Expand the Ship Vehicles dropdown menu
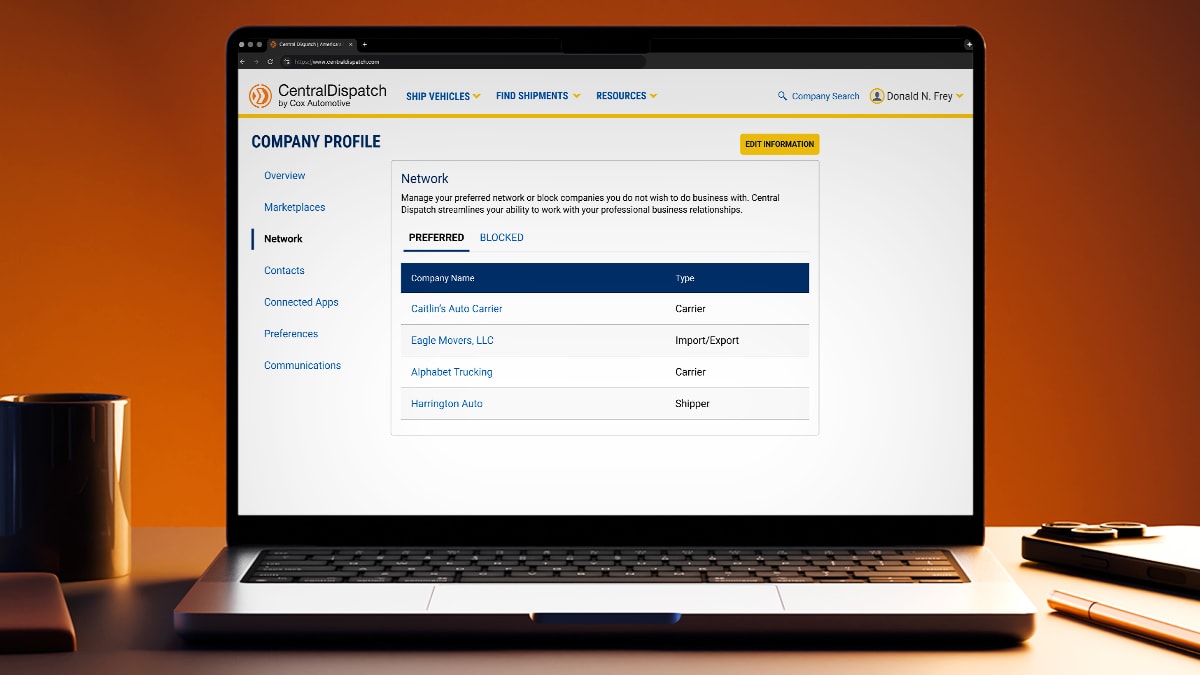 pos(443,96)
